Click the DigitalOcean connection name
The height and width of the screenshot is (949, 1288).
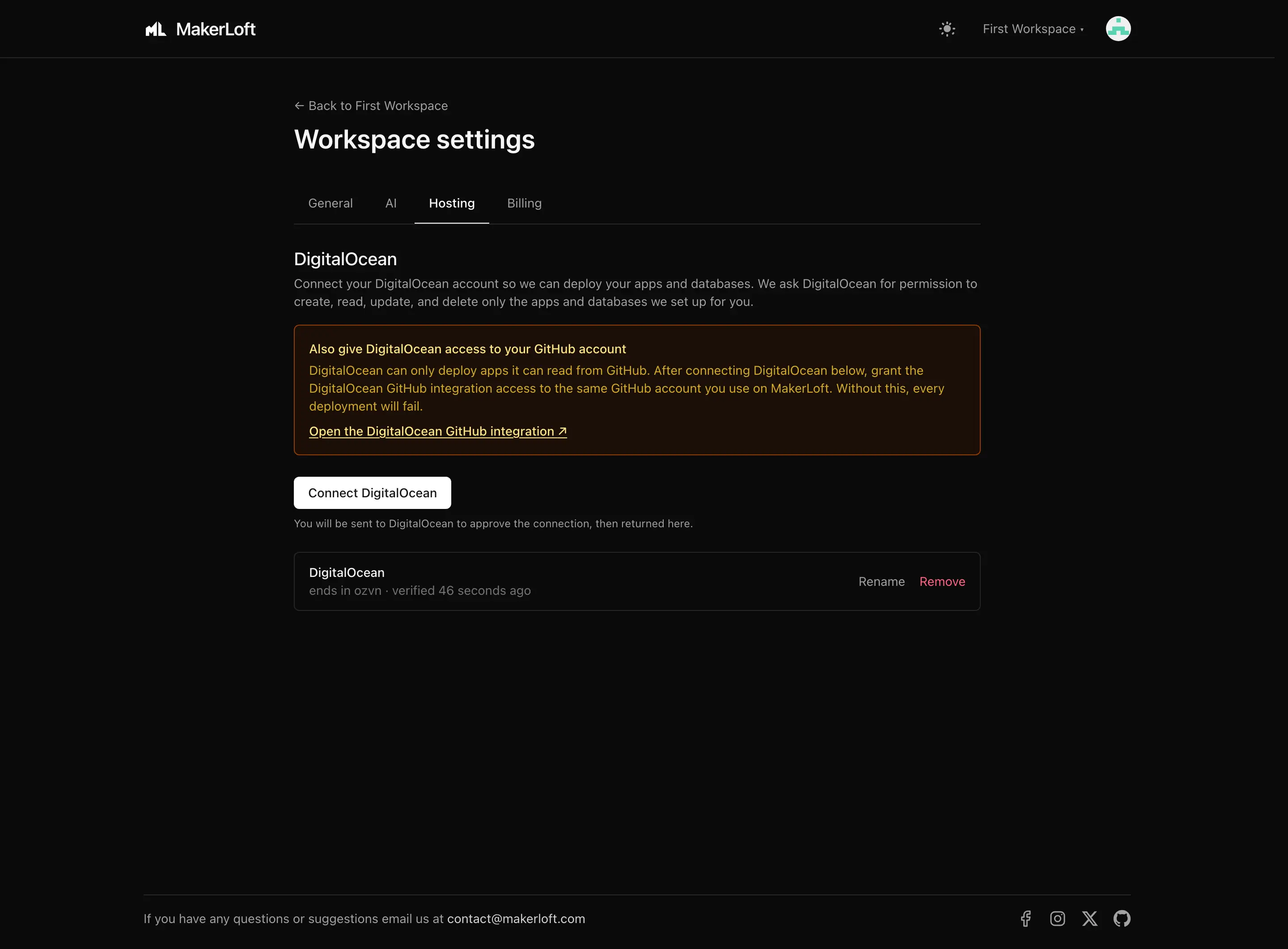tap(347, 573)
